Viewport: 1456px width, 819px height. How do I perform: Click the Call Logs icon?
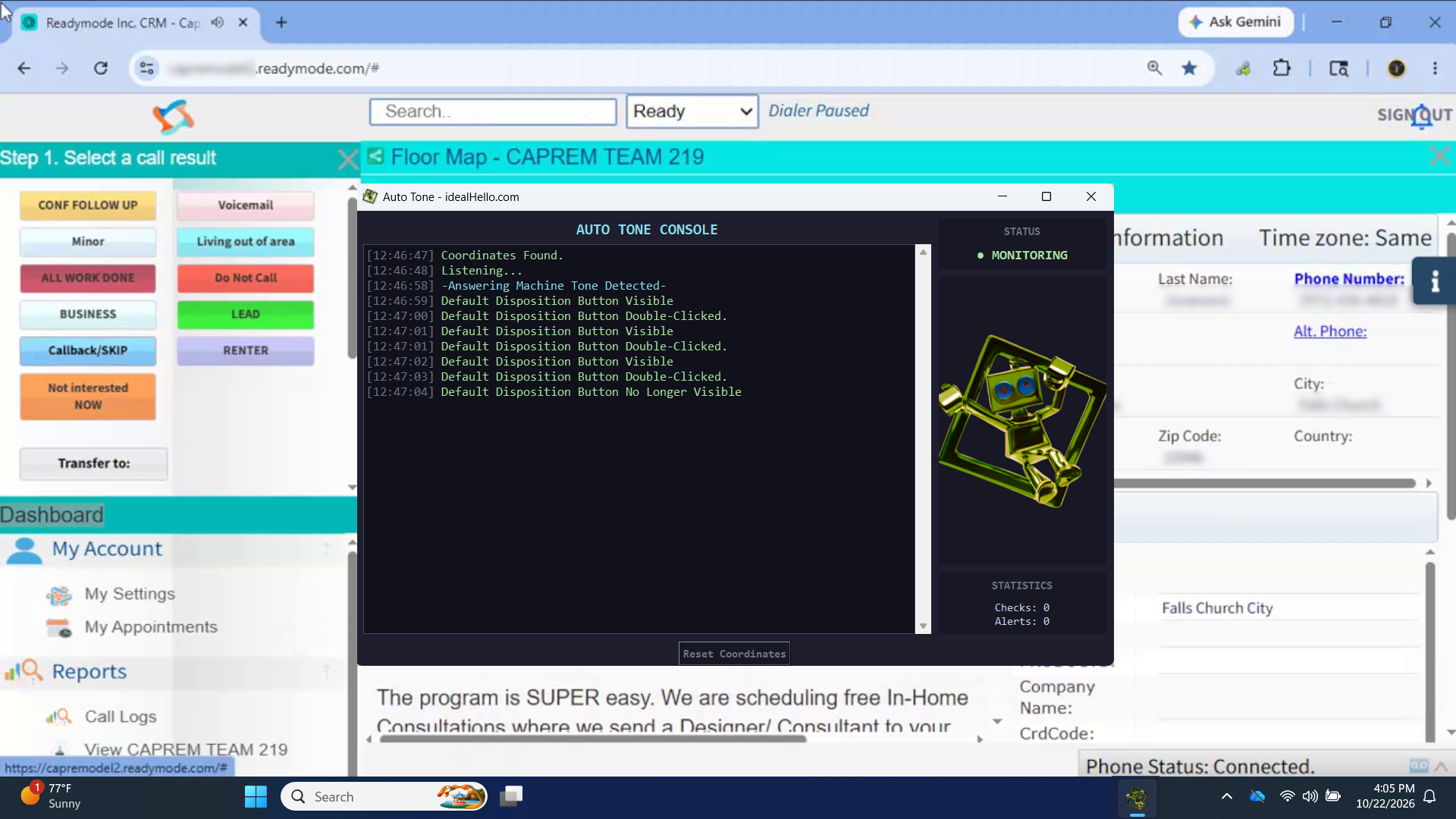pyautogui.click(x=59, y=717)
